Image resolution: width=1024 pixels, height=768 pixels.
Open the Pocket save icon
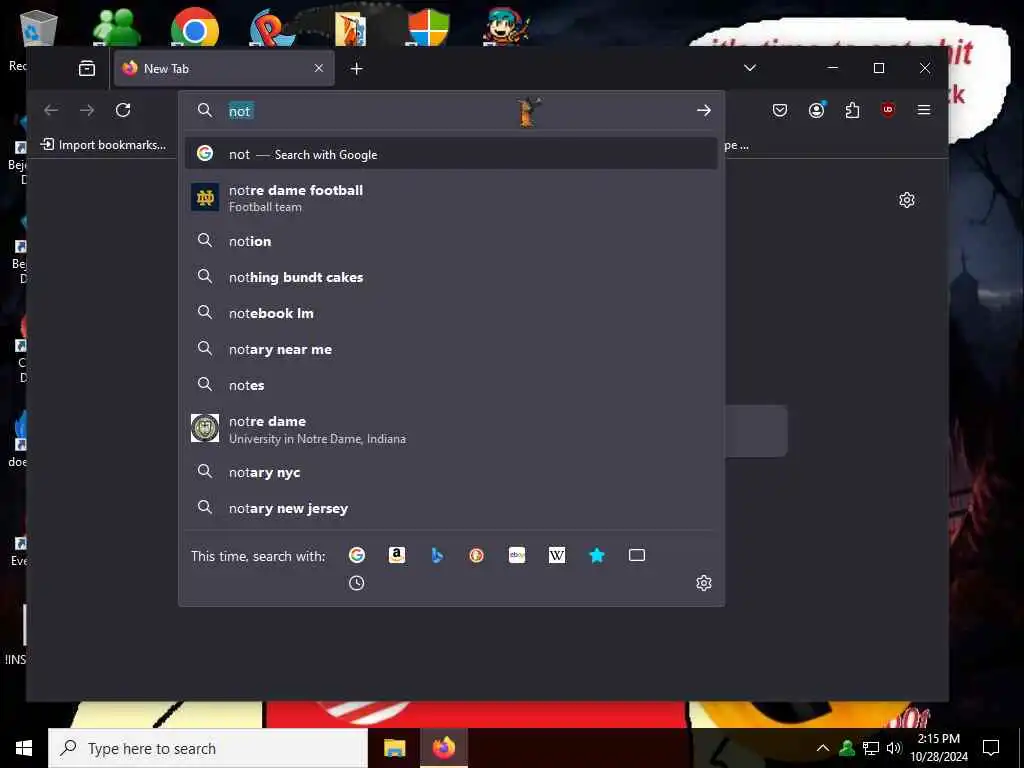[780, 110]
